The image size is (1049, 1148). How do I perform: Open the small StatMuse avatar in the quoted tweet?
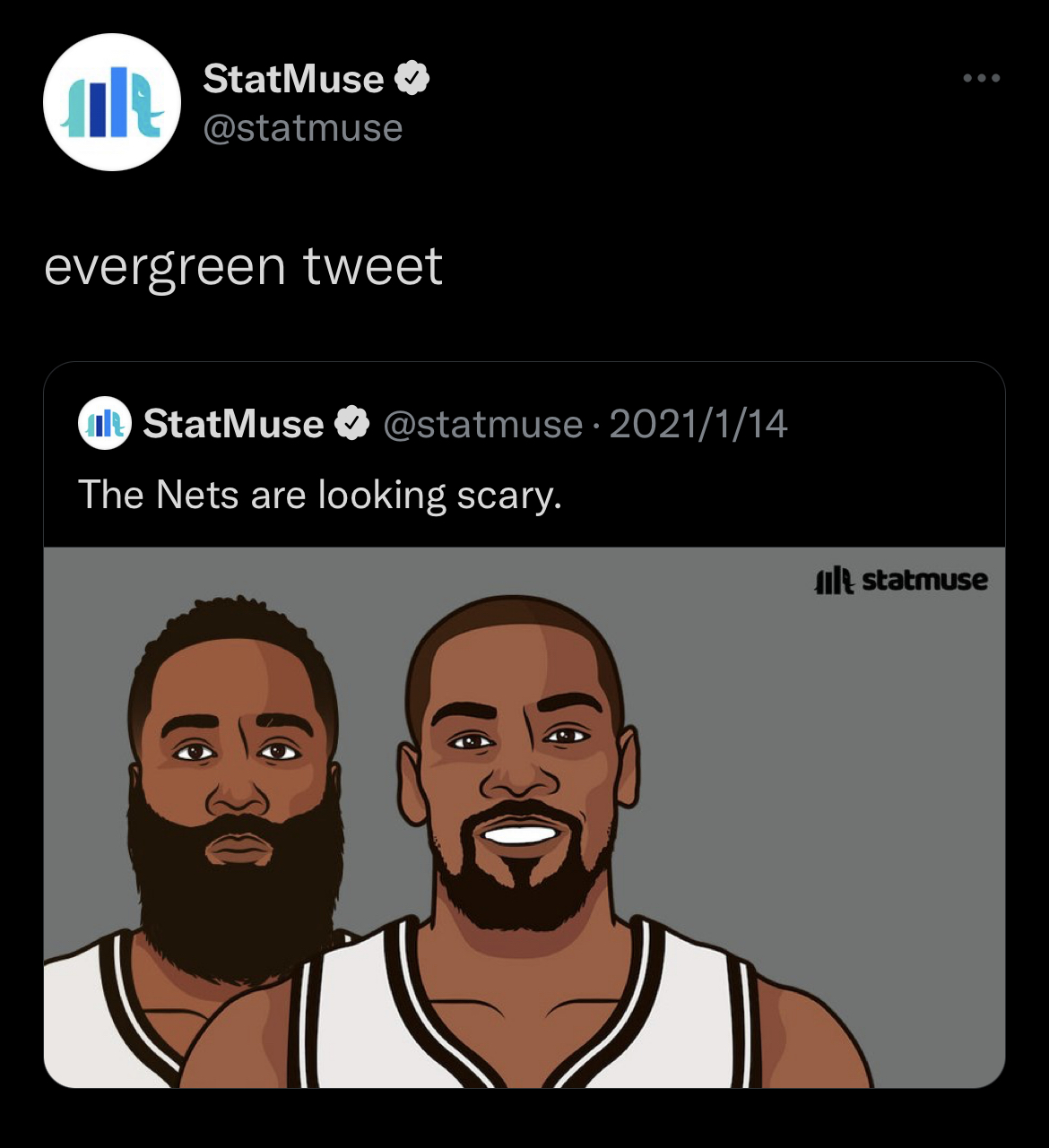pos(105,423)
